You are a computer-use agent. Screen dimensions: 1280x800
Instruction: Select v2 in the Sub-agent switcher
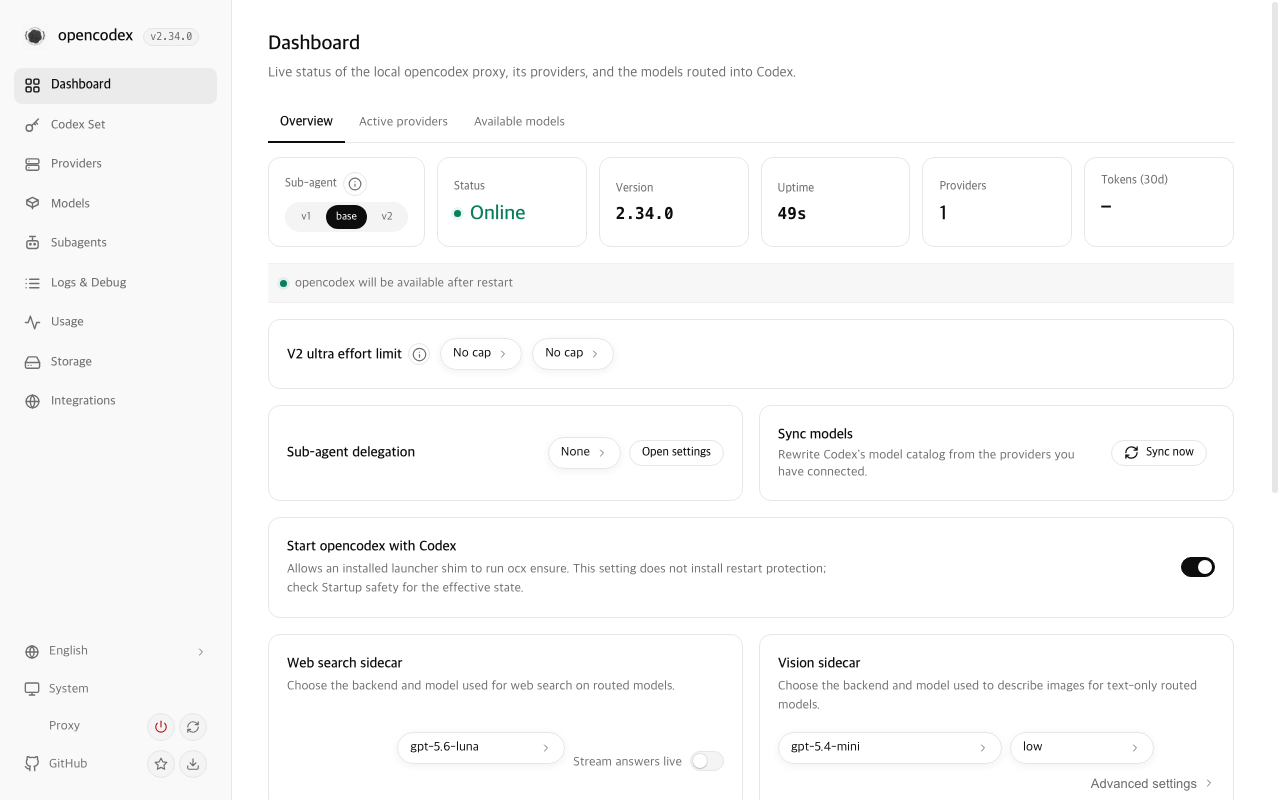pyautogui.click(x=387, y=217)
